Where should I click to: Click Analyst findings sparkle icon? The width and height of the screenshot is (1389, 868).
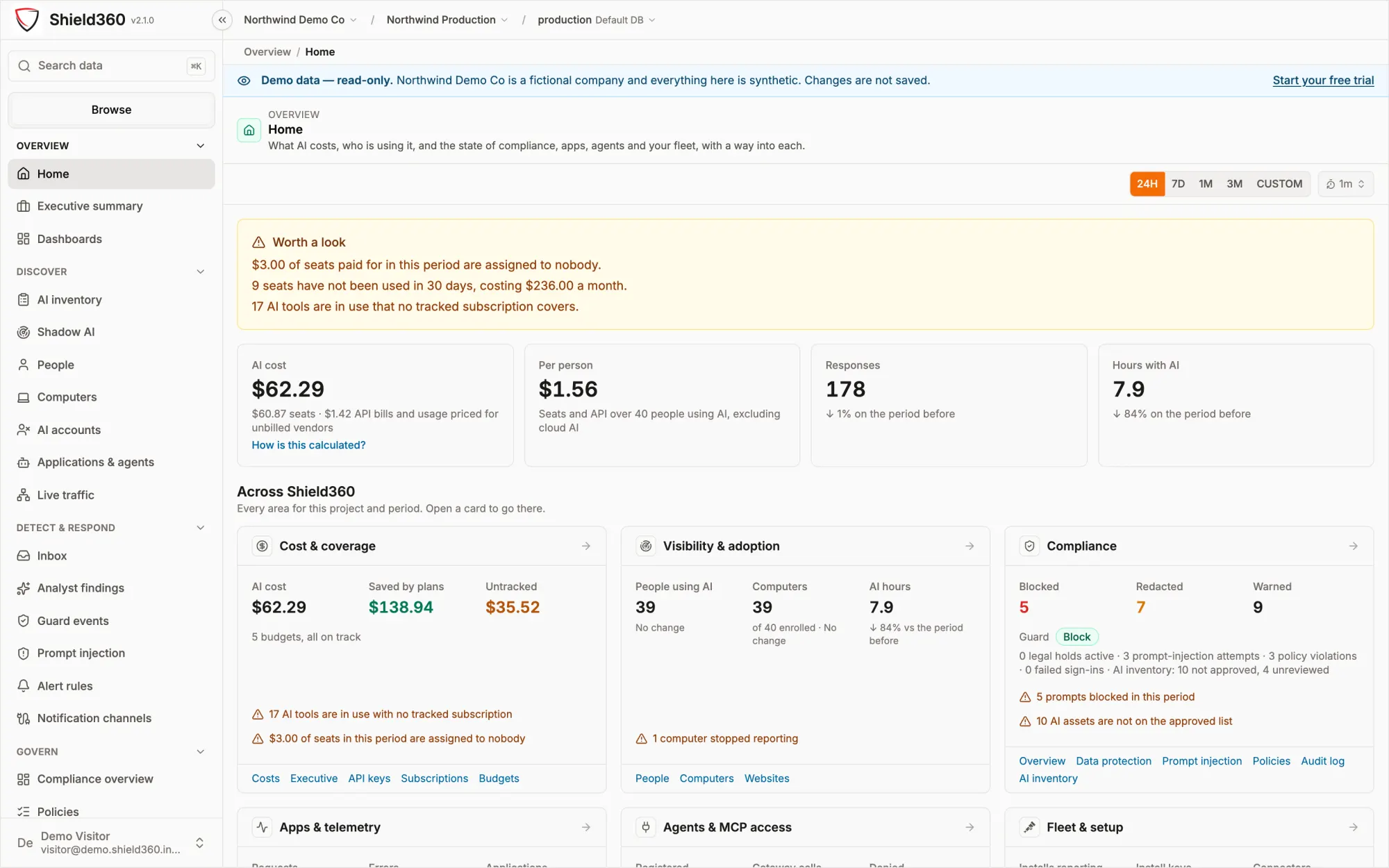(x=24, y=588)
